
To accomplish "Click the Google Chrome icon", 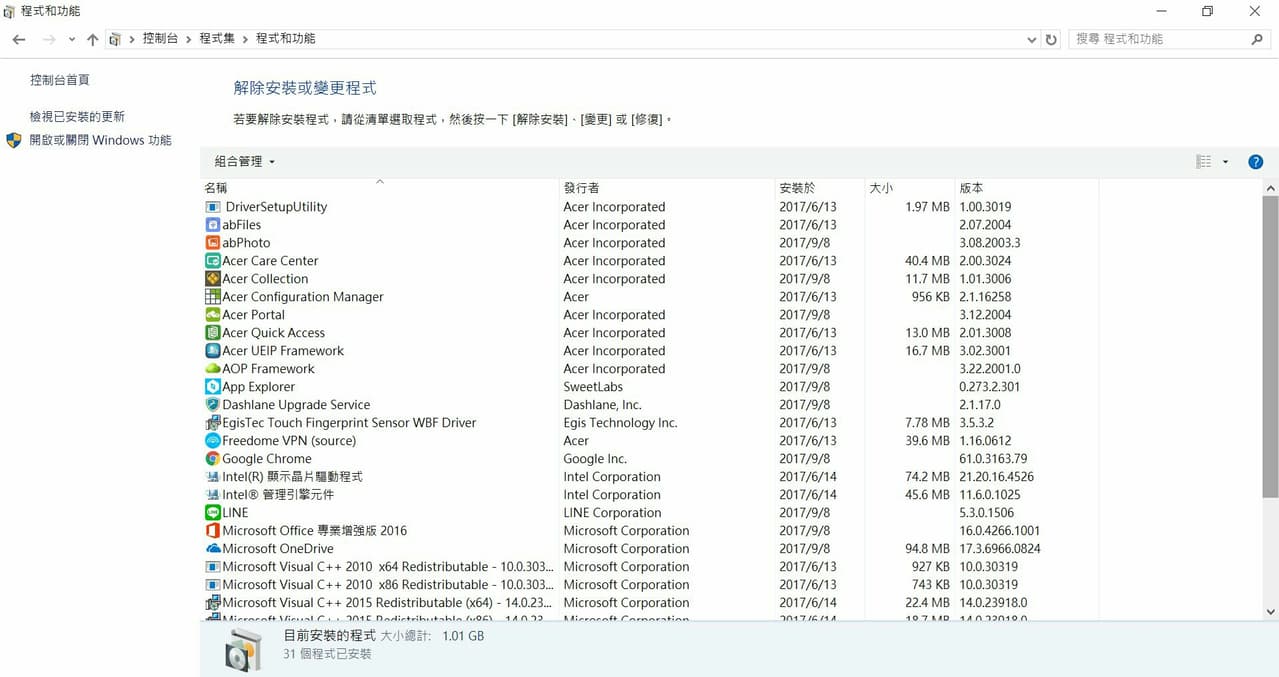I will click(212, 459).
